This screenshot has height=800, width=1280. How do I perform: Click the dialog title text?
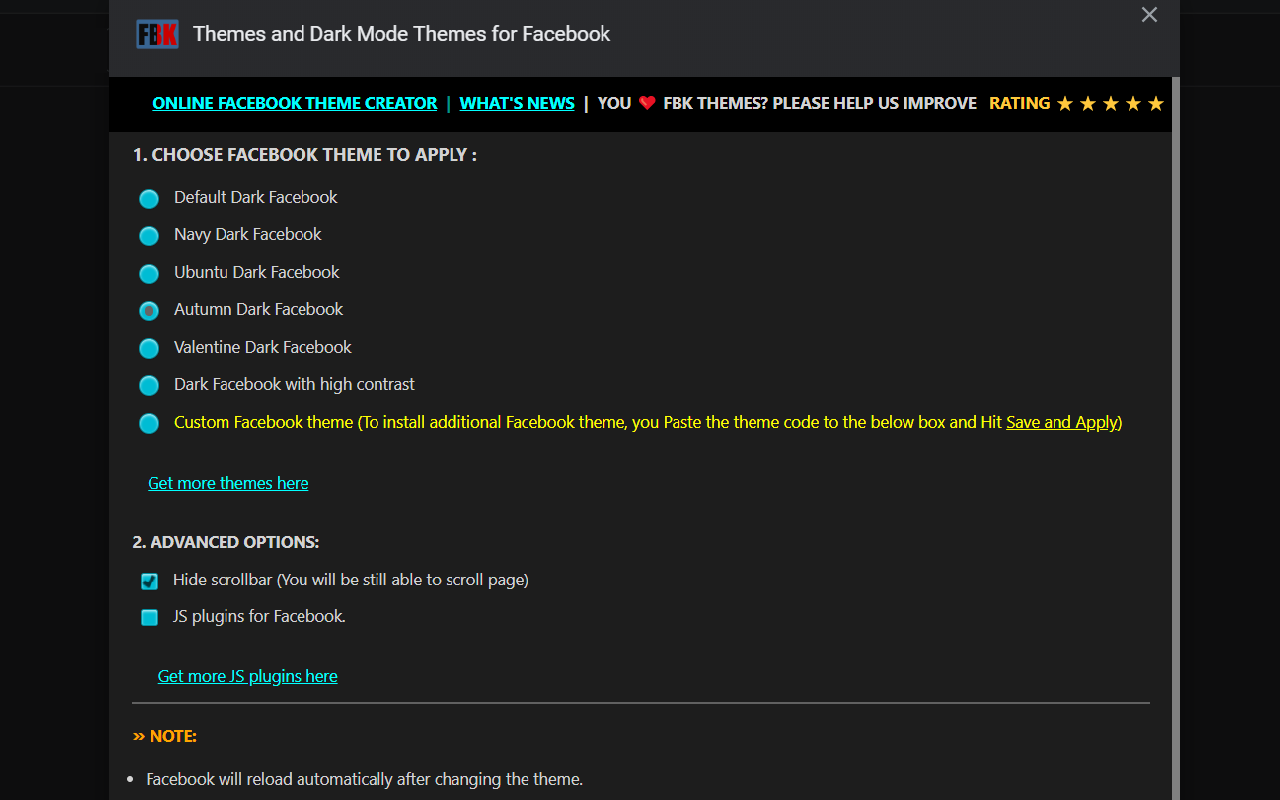coord(401,34)
